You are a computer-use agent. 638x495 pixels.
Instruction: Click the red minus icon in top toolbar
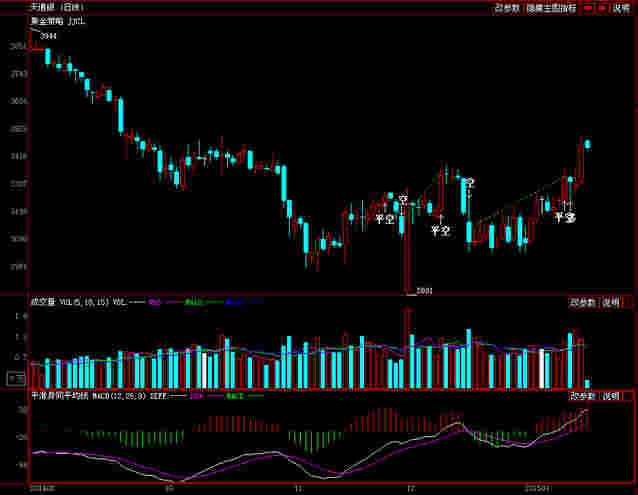(587, 7)
